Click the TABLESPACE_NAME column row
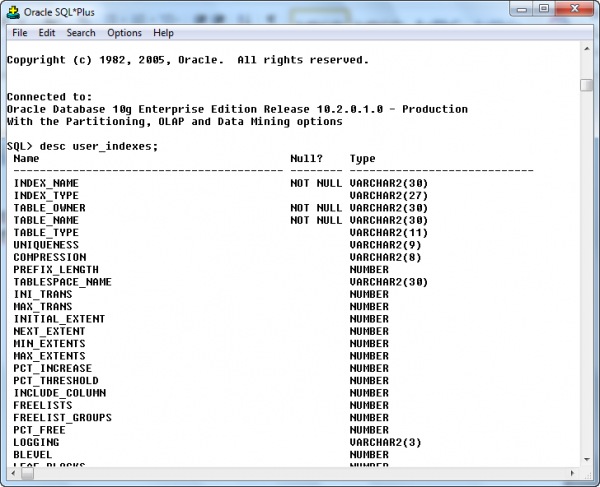600x487 pixels. click(221, 282)
